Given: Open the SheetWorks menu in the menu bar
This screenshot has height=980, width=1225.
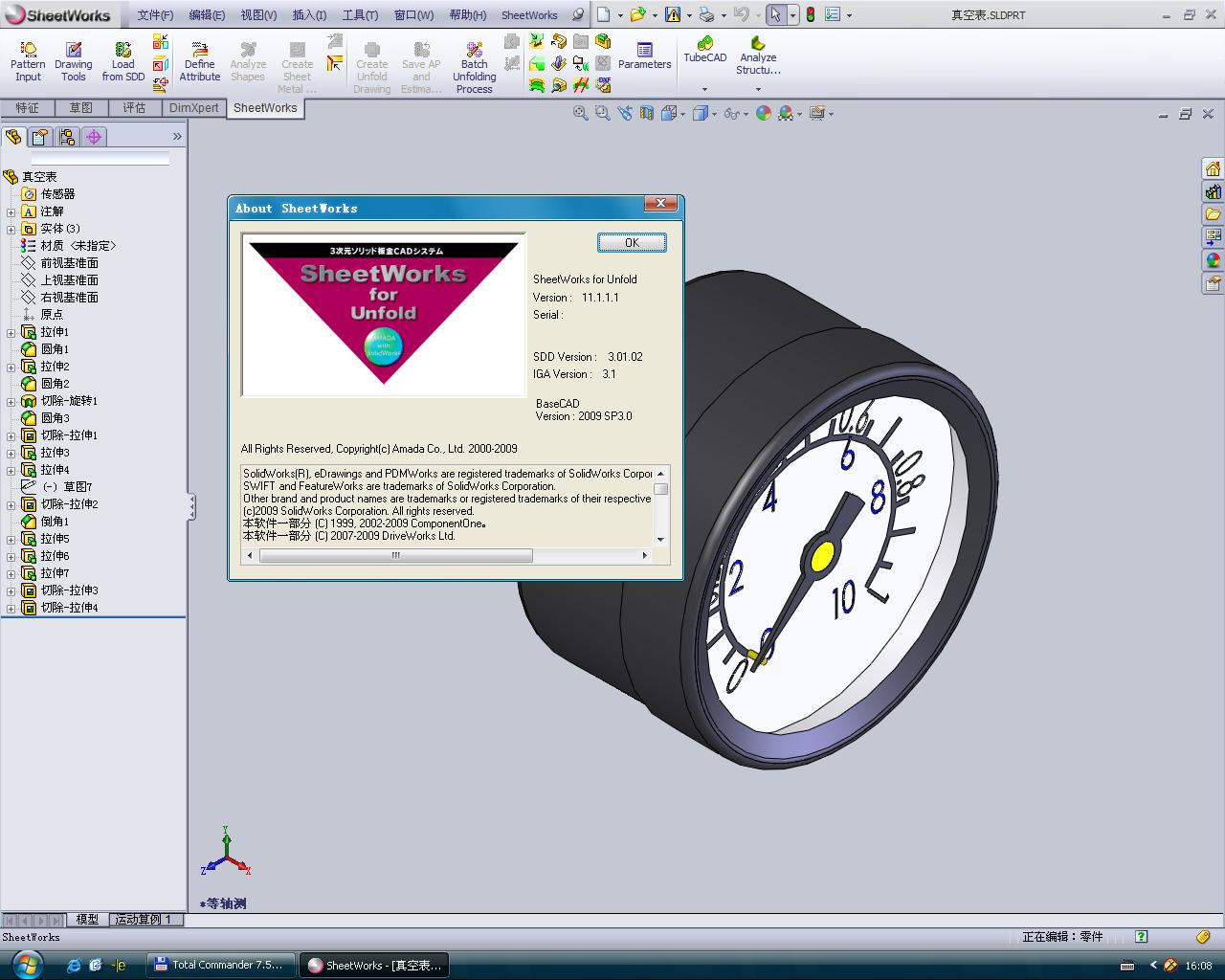Looking at the screenshot, I should (x=529, y=15).
